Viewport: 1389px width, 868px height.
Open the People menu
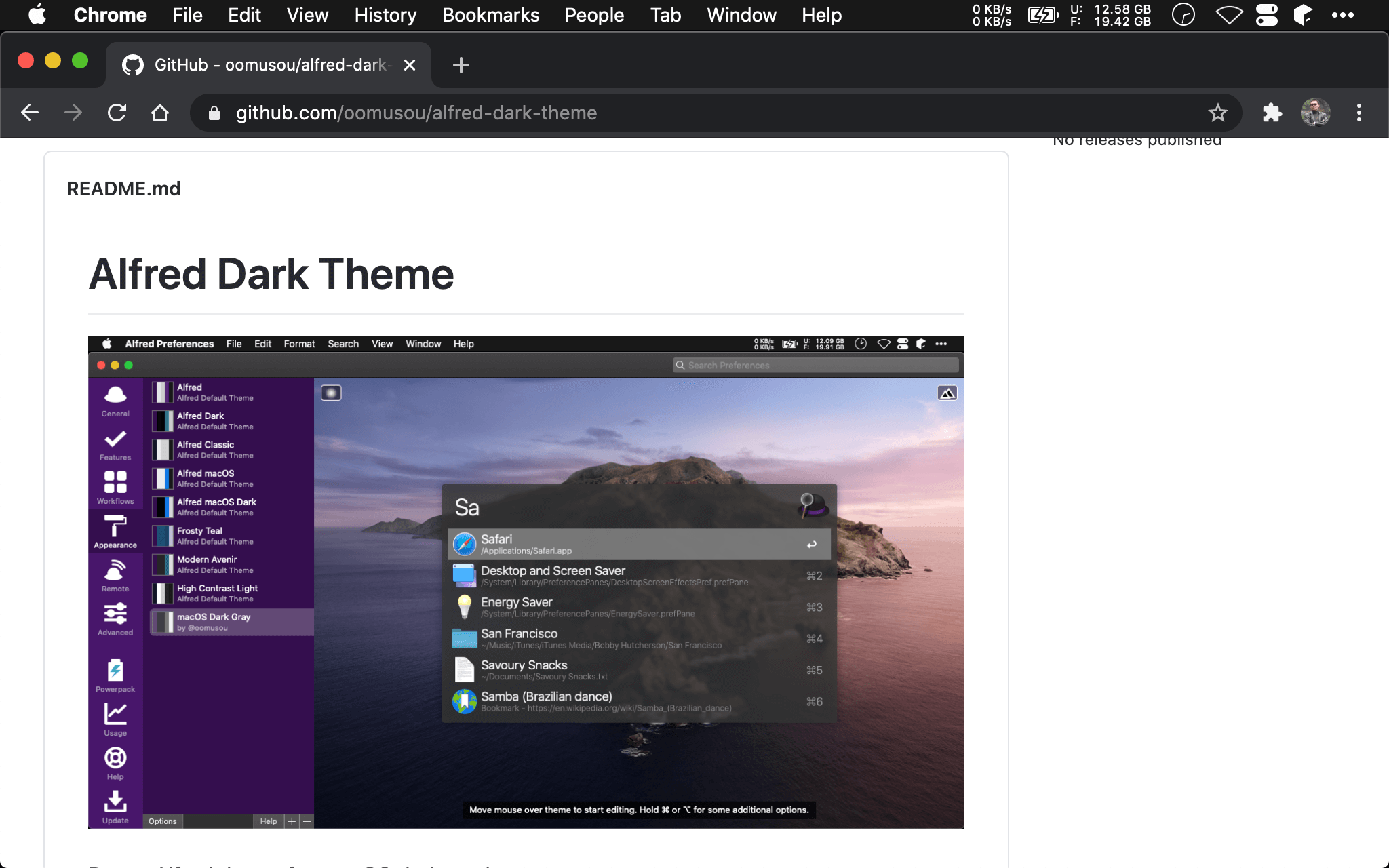pos(594,15)
